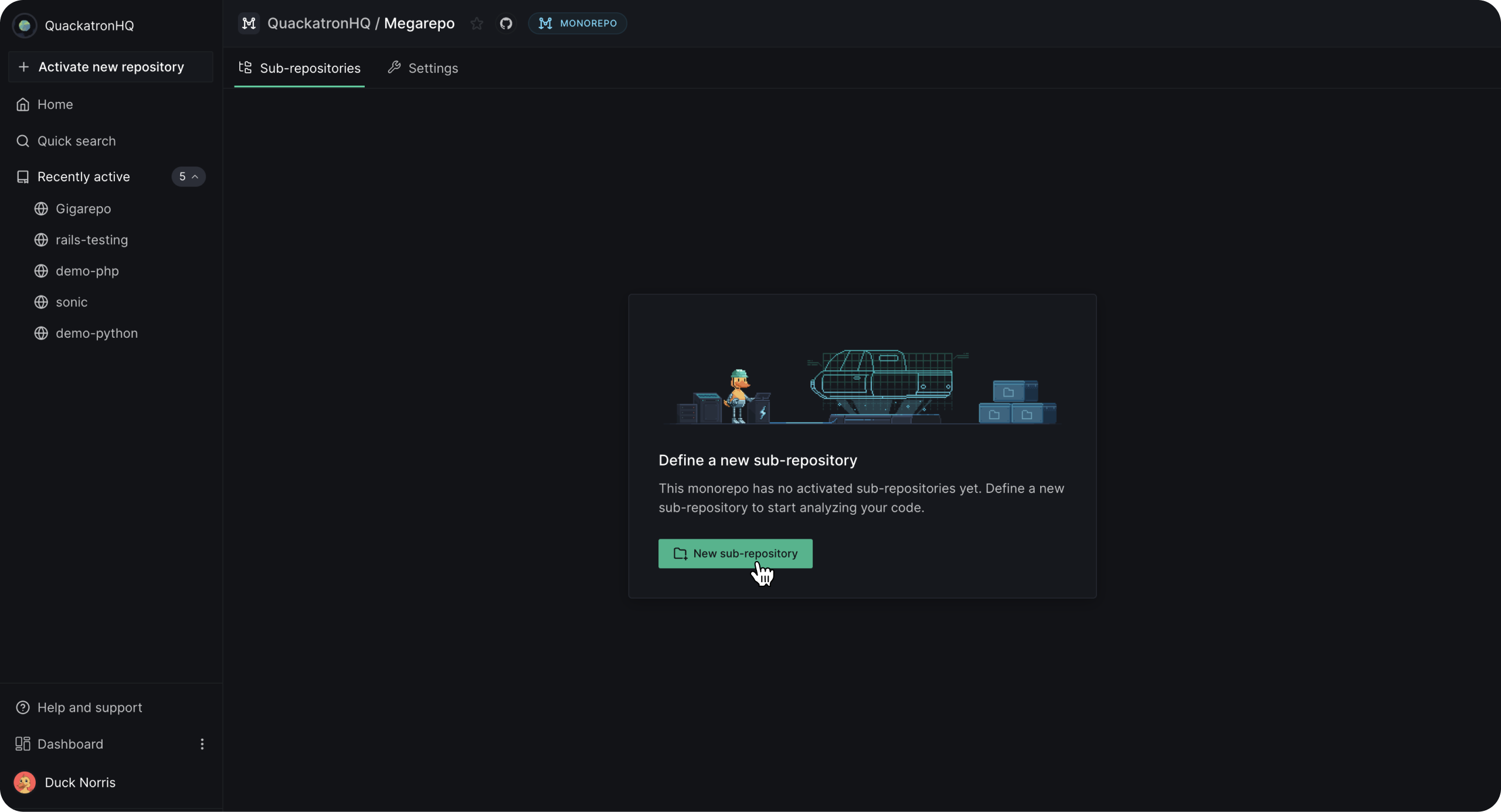
Task: Open the Dashboard page
Action: [70, 744]
